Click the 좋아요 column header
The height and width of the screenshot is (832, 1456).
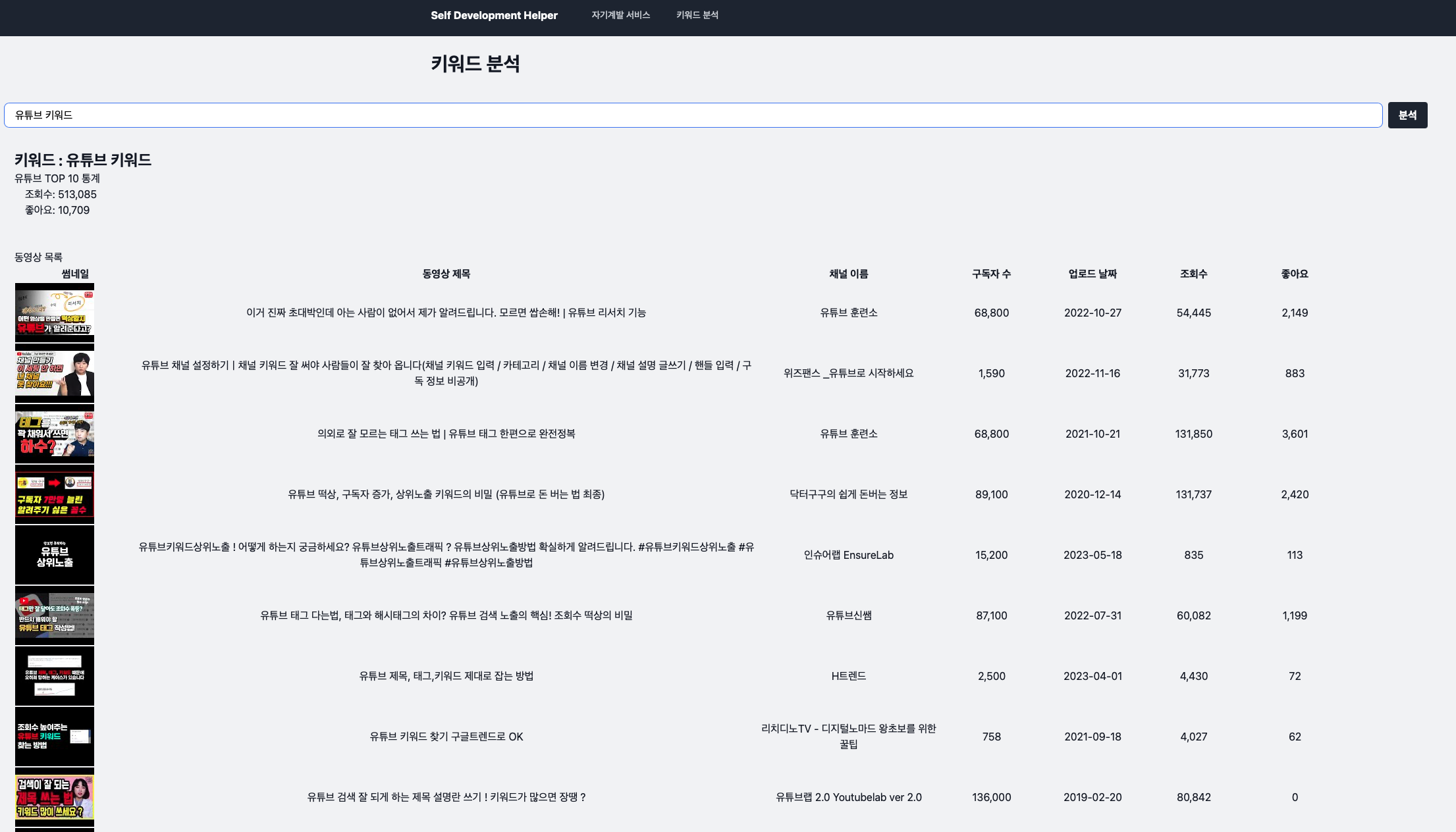(x=1294, y=274)
